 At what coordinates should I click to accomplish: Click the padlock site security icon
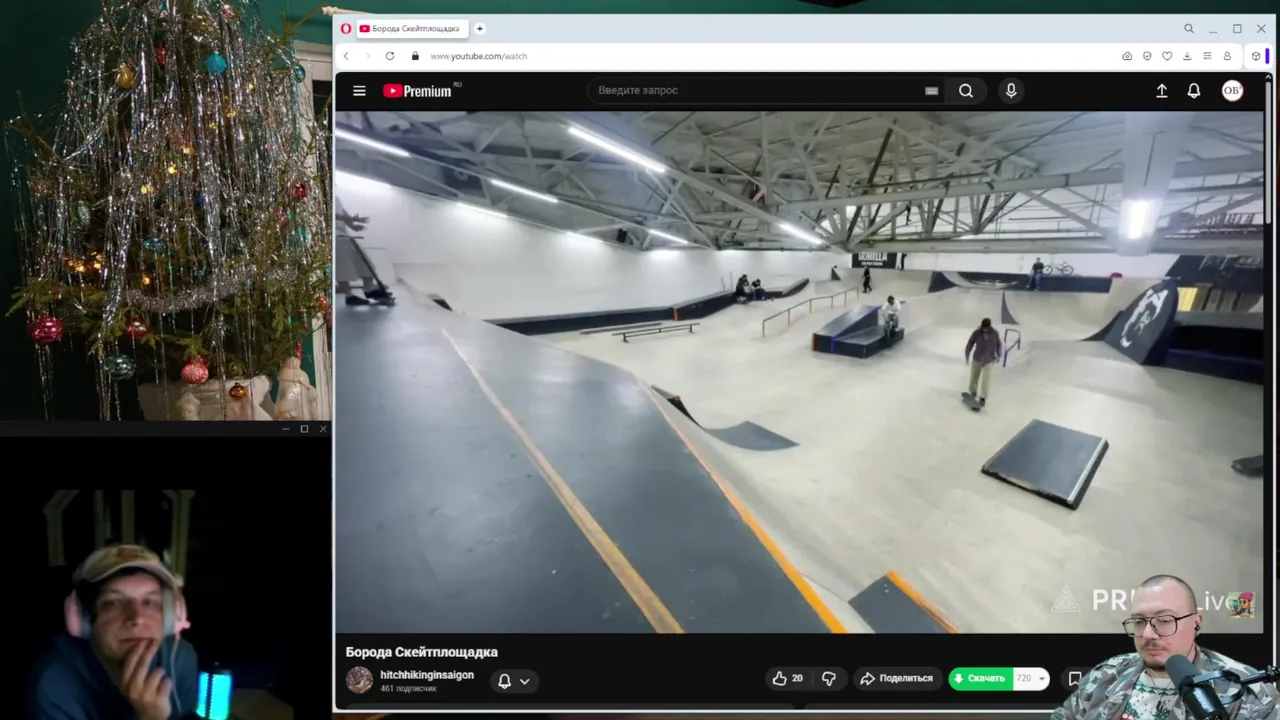point(415,56)
